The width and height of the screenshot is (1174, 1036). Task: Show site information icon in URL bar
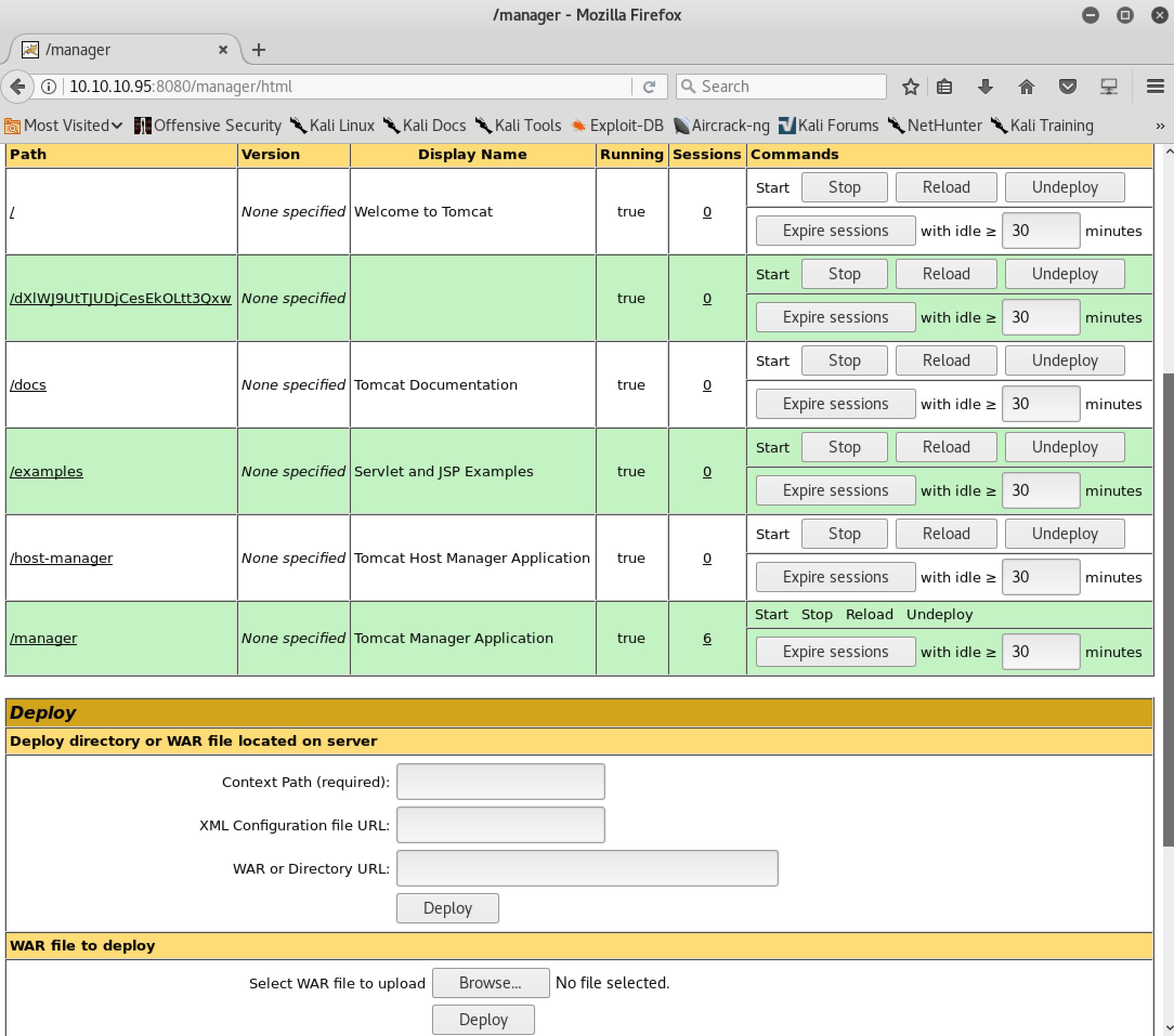click(x=49, y=87)
